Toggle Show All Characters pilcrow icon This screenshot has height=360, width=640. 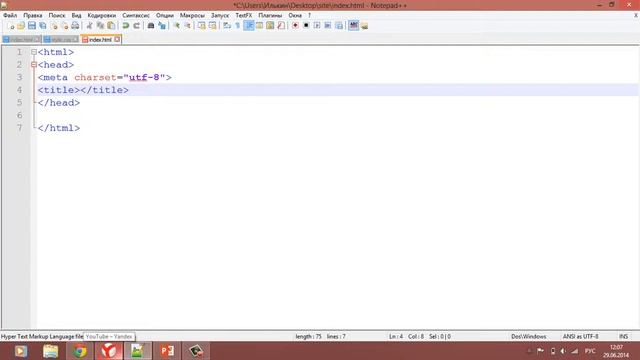coord(238,26)
